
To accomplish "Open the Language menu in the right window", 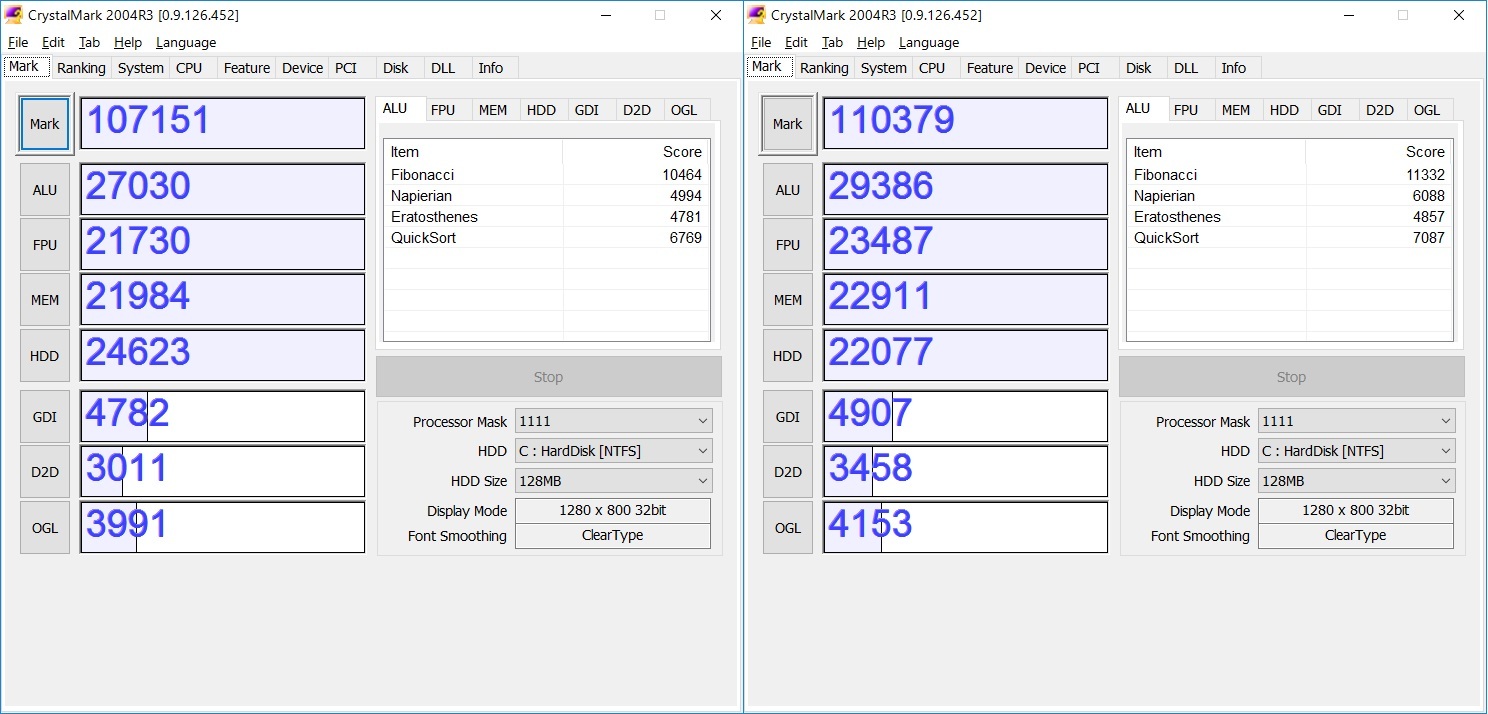I will (x=929, y=42).
